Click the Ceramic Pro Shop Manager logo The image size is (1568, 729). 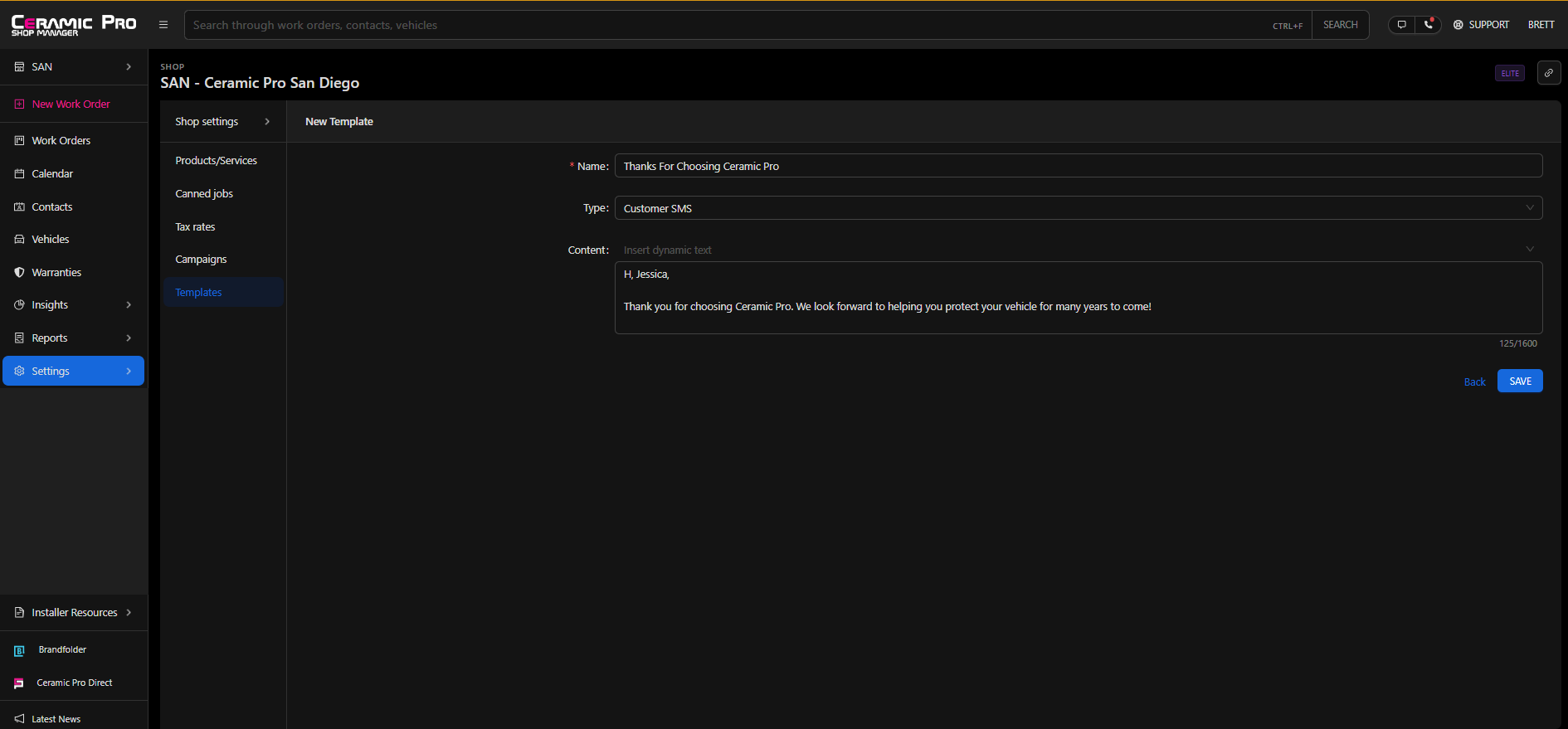click(x=74, y=25)
